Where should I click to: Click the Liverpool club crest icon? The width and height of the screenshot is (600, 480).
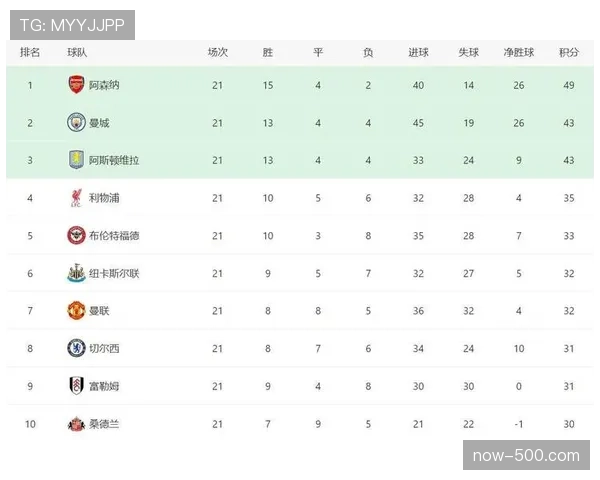coord(76,198)
